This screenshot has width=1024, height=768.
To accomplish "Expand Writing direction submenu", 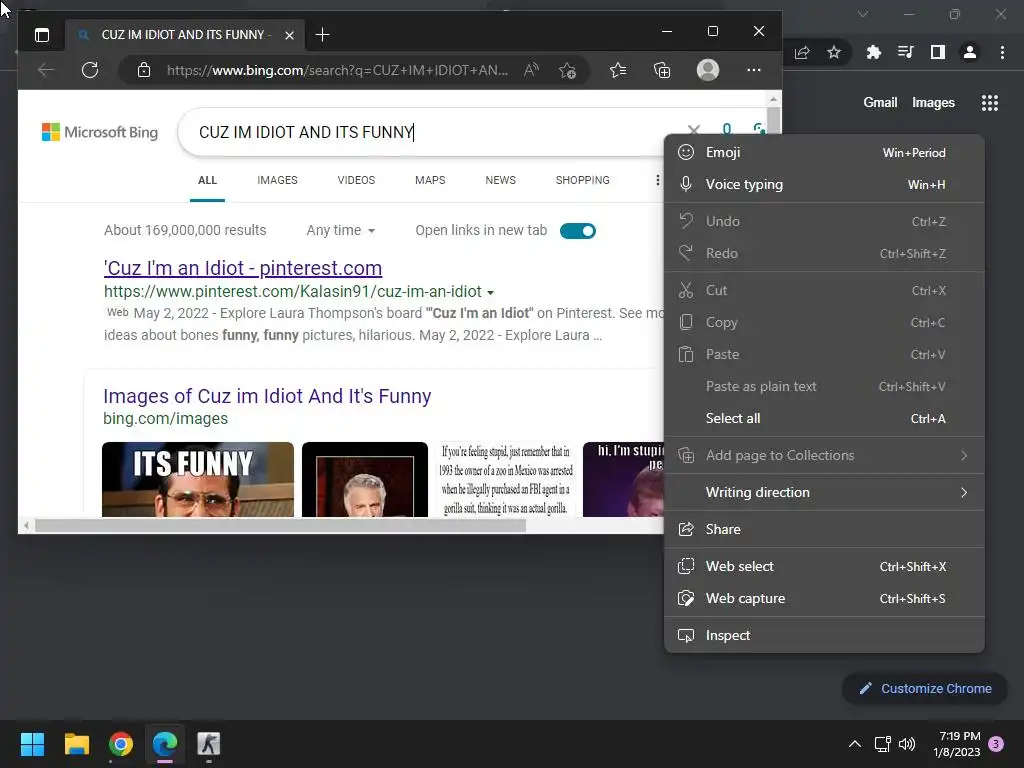I will pos(824,492).
